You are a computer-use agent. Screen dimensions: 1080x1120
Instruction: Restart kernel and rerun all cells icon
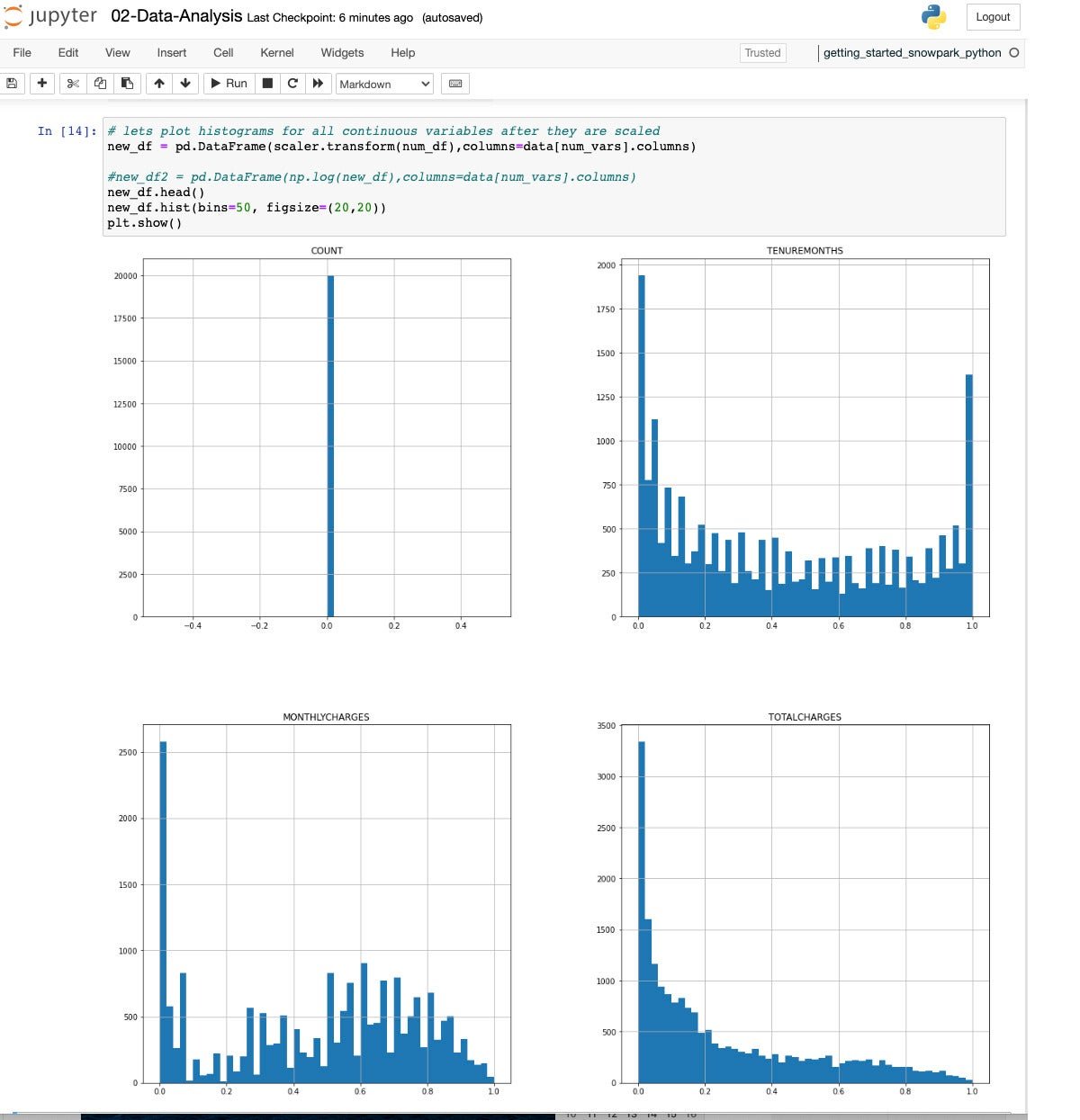tap(318, 84)
